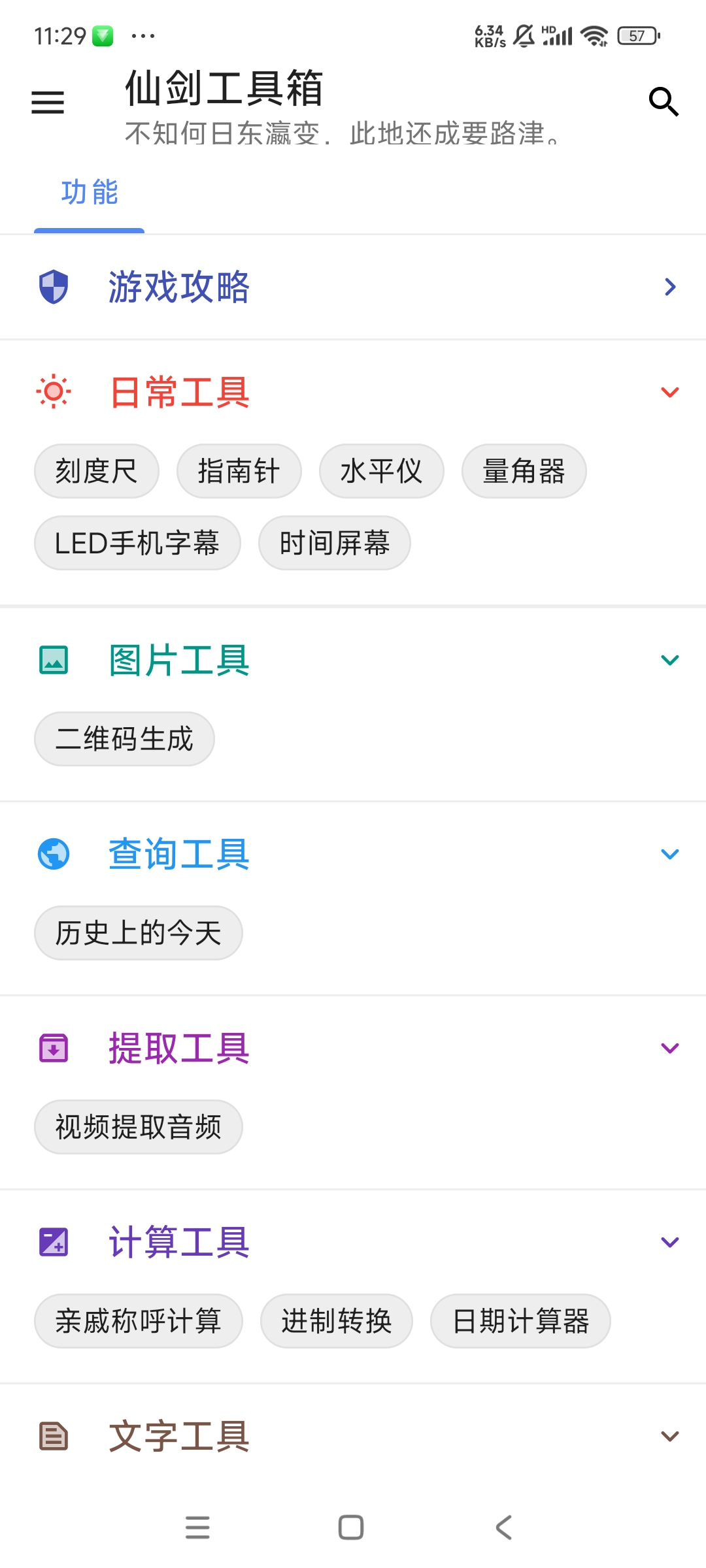Tap the archive icon for 提取工具

pos(54,1048)
